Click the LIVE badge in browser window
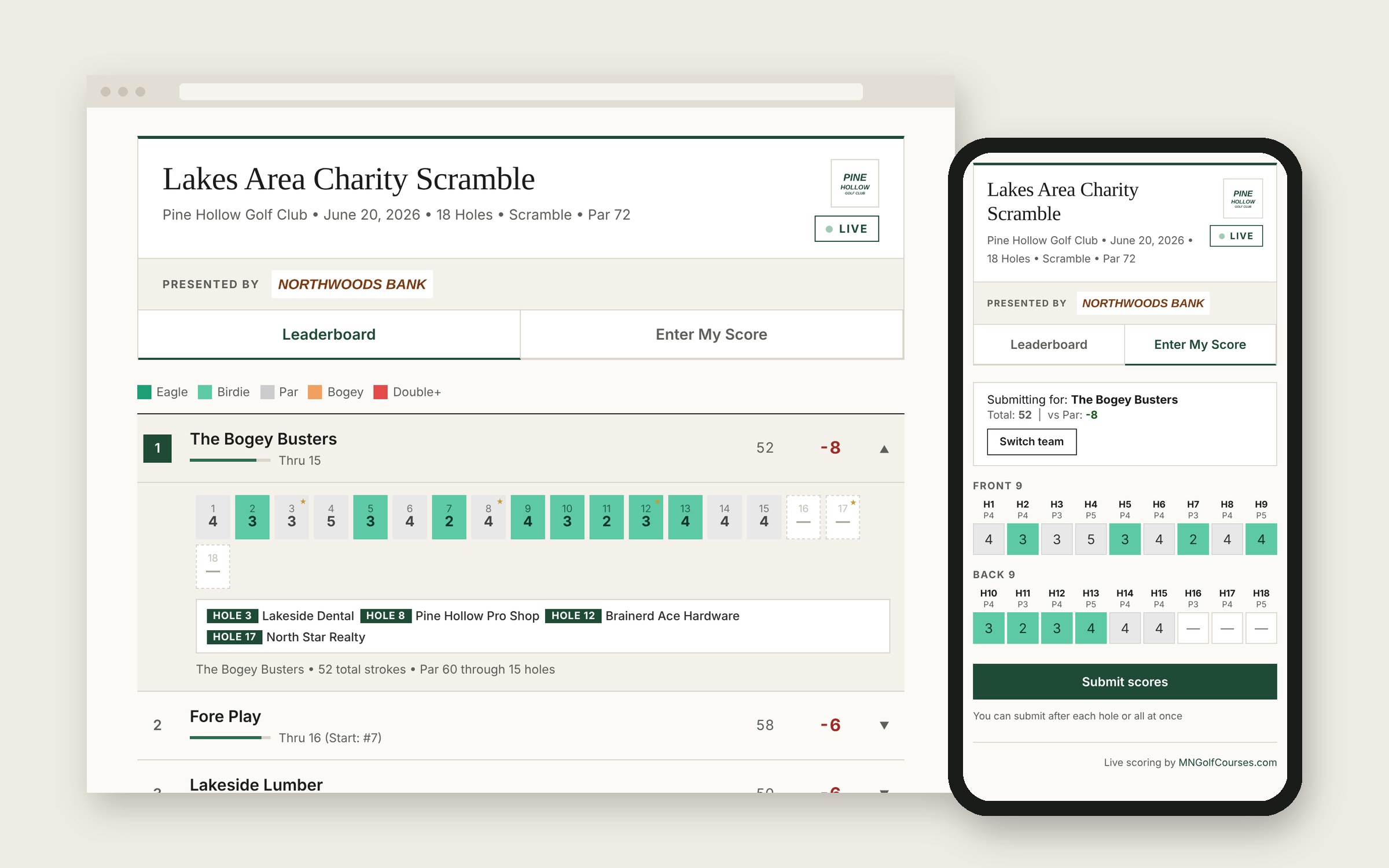Screen dimensions: 1389x868 [x=847, y=229]
